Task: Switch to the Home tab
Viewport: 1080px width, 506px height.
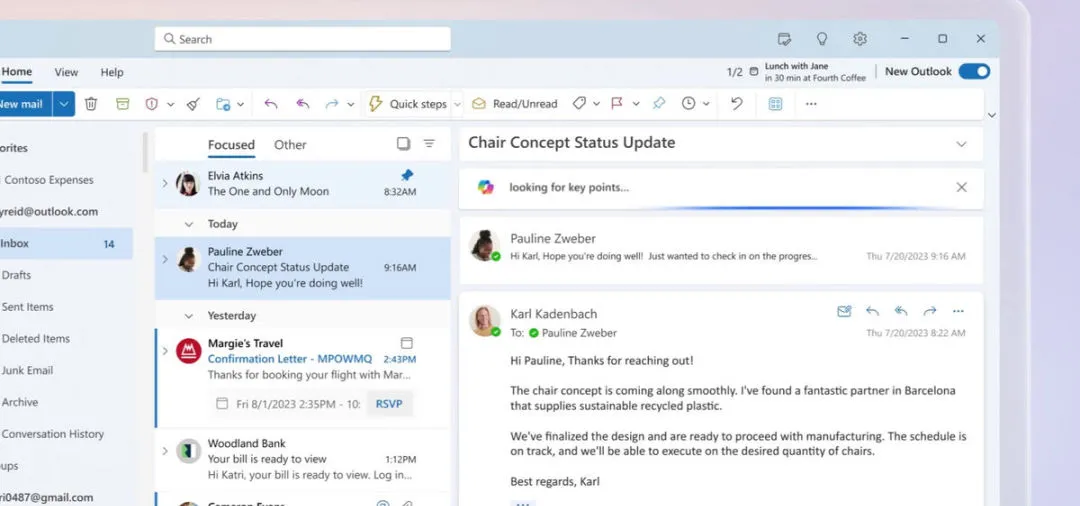Action: click(x=17, y=72)
